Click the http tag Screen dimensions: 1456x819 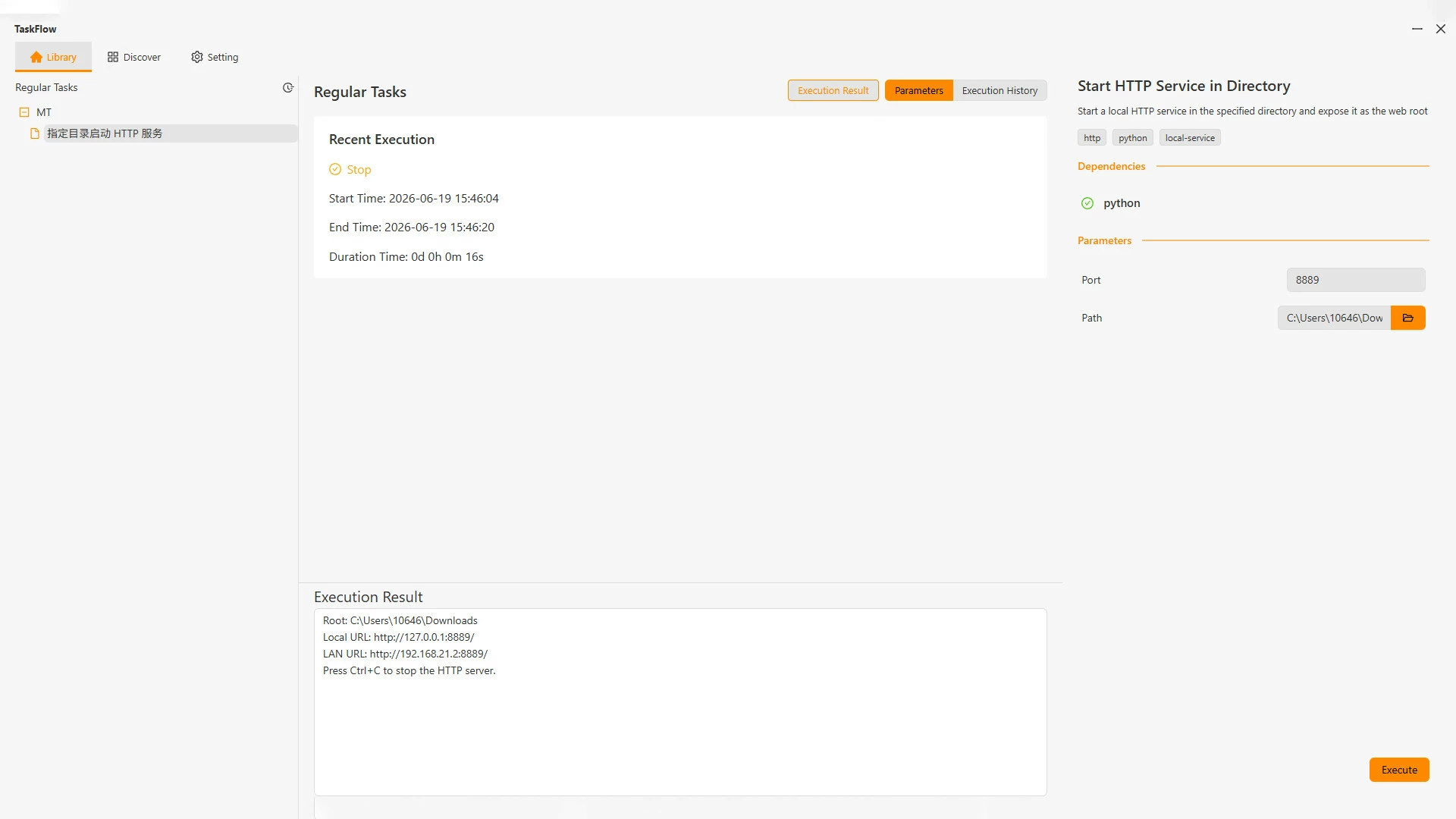click(x=1092, y=138)
